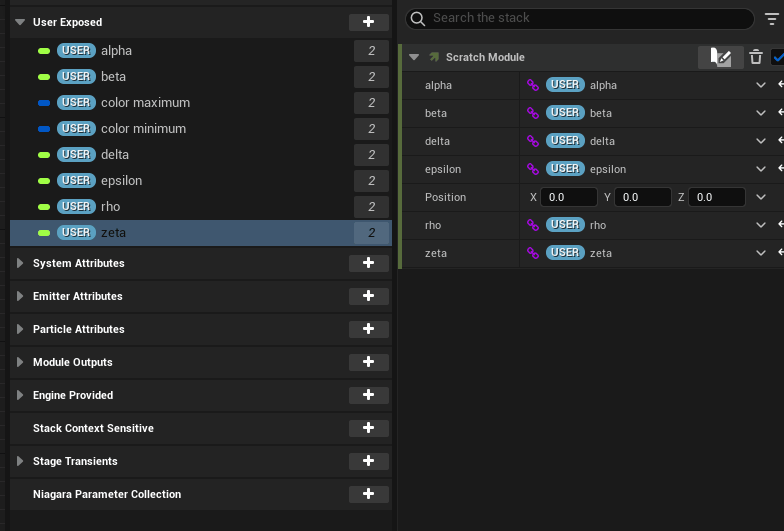Viewport: 784px width, 531px height.
Task: Collapse the Scratch Module stack entry
Action: point(415,57)
